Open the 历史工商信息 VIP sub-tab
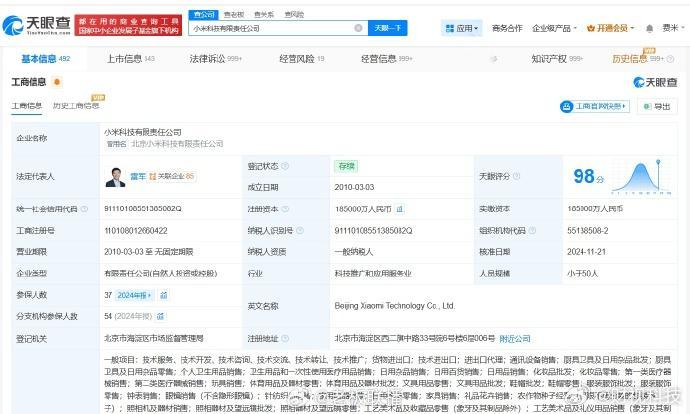Screen dimensions: 690x414 [x=76, y=106]
